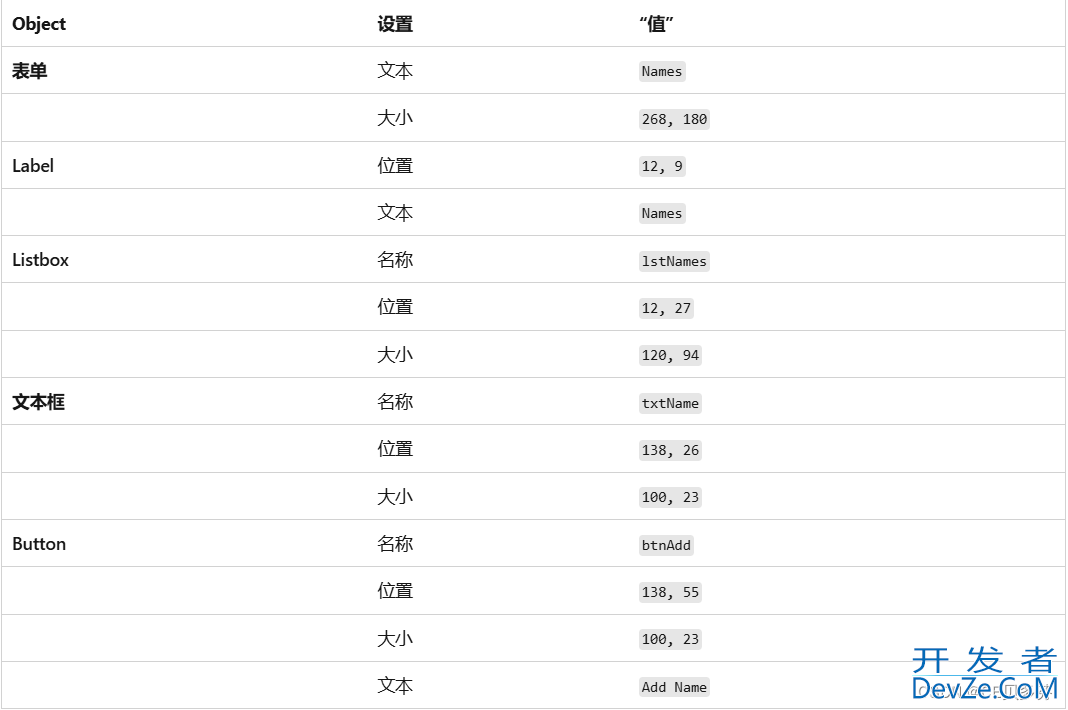Click the "12, 9" position value
The image size is (1068, 710).
(x=662, y=166)
